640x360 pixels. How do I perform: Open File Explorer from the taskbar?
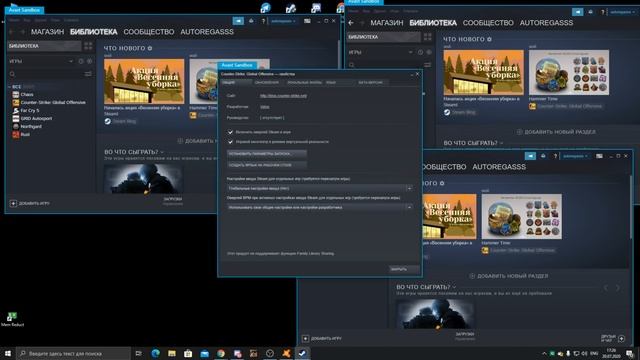click(172, 353)
